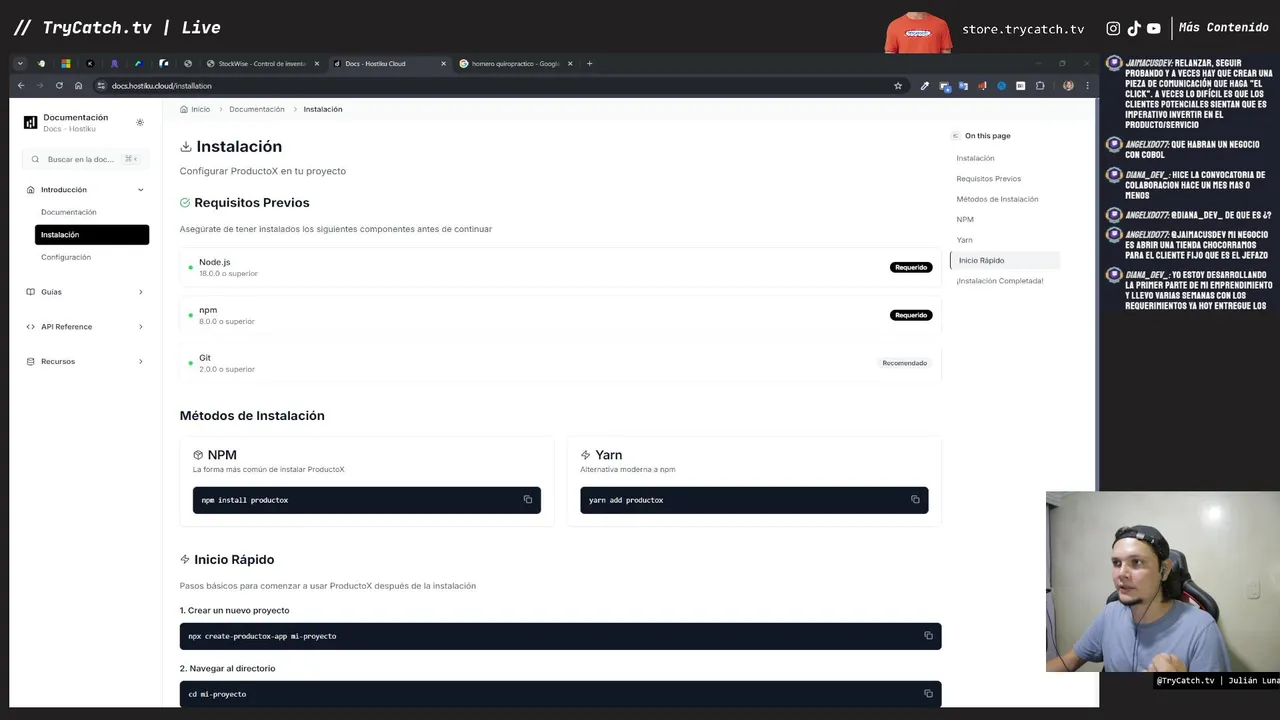Close the Docs - Hostiku Cloud tab
1280x720 pixels.
443,64
